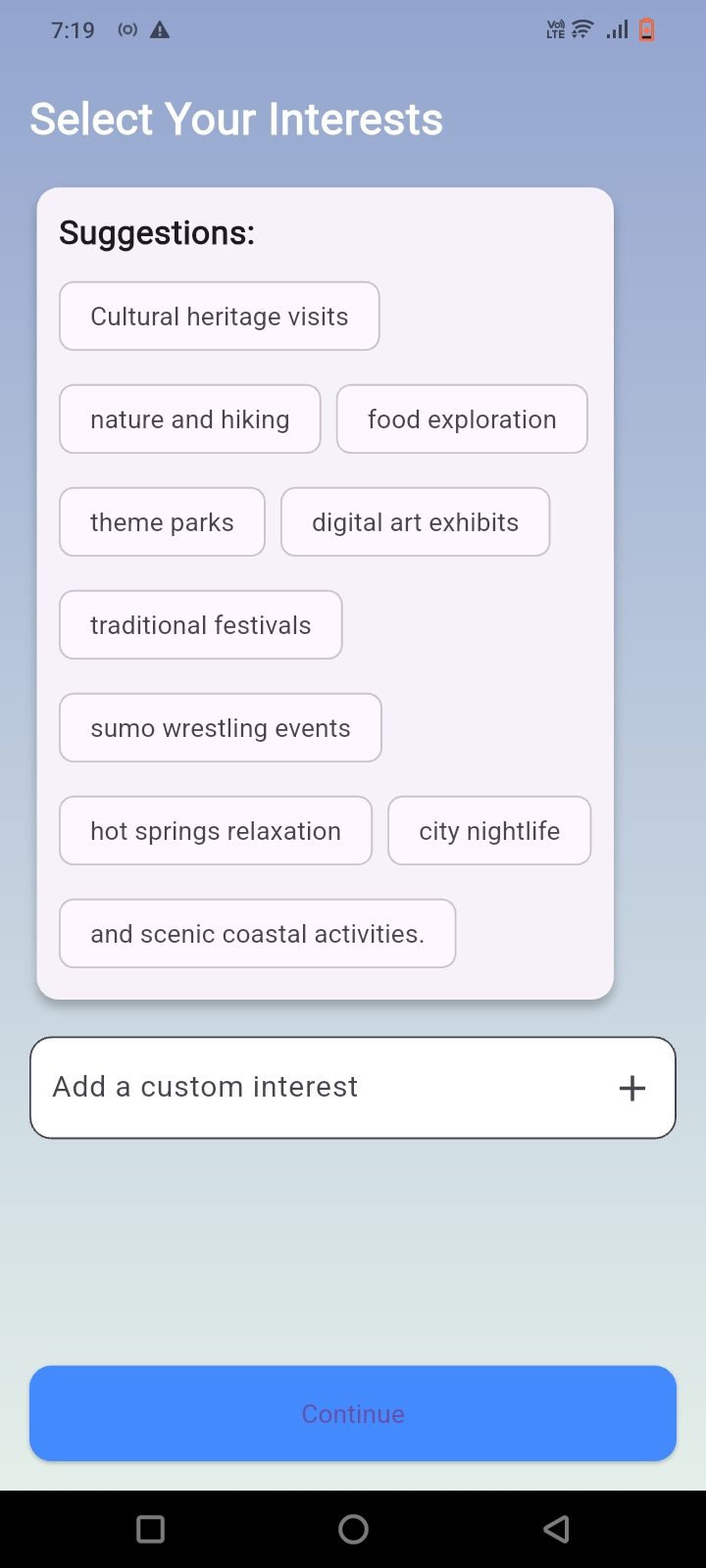Tap the warning triangle status icon
The image size is (706, 1568).
(160, 30)
